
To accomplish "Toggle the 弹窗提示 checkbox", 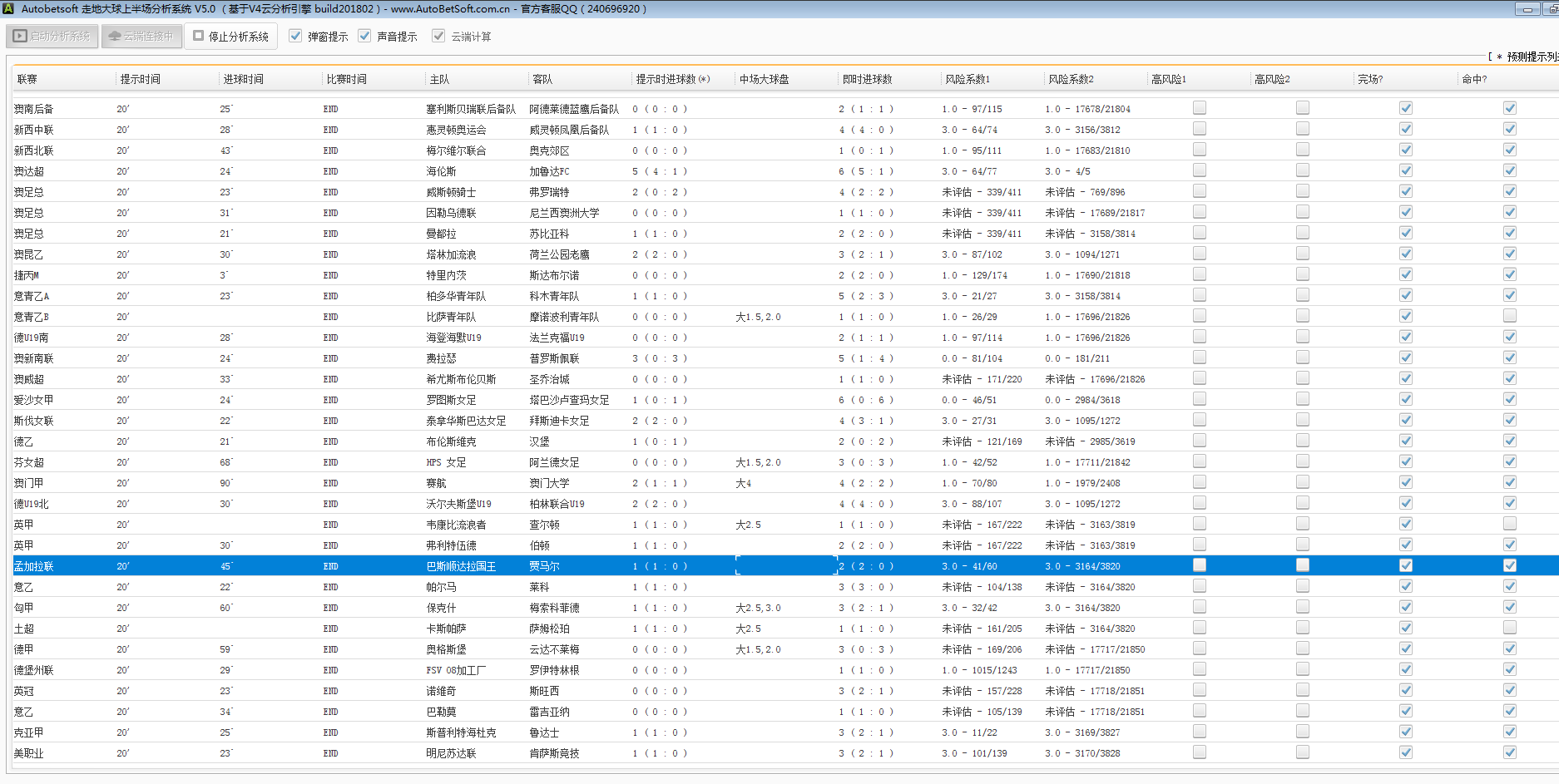I will click(296, 37).
